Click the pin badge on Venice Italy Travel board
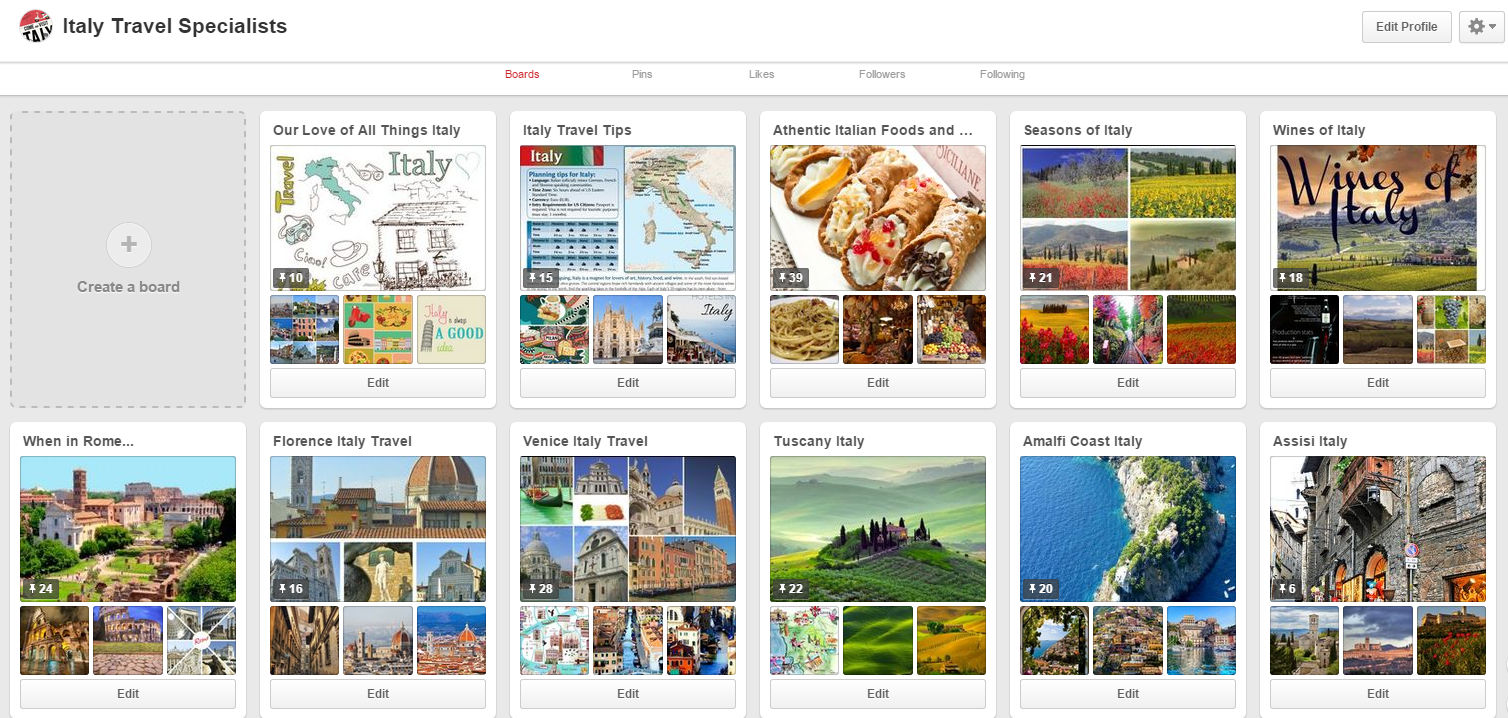1508x718 pixels. 540,588
